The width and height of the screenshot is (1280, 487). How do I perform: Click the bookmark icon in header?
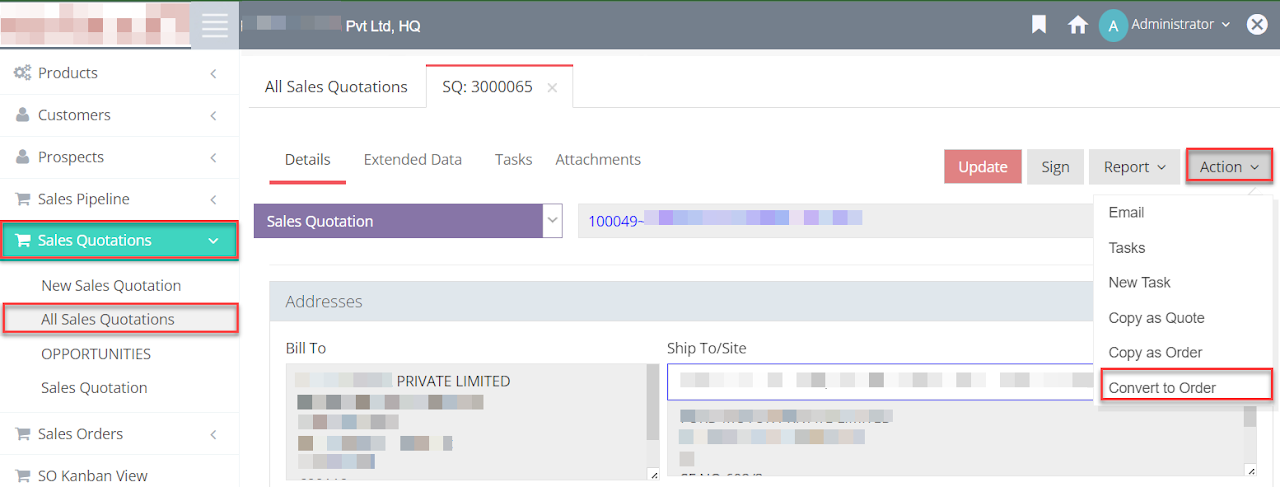[1039, 25]
